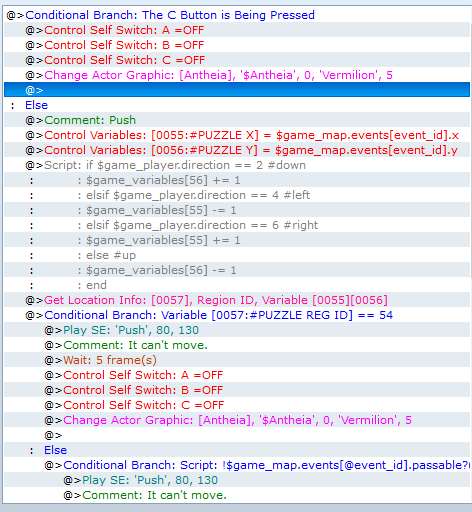Select Control Self Switch: C =OFF just above first Change Actor Graphic
Screen dimensions: 472x512
coord(237,60)
